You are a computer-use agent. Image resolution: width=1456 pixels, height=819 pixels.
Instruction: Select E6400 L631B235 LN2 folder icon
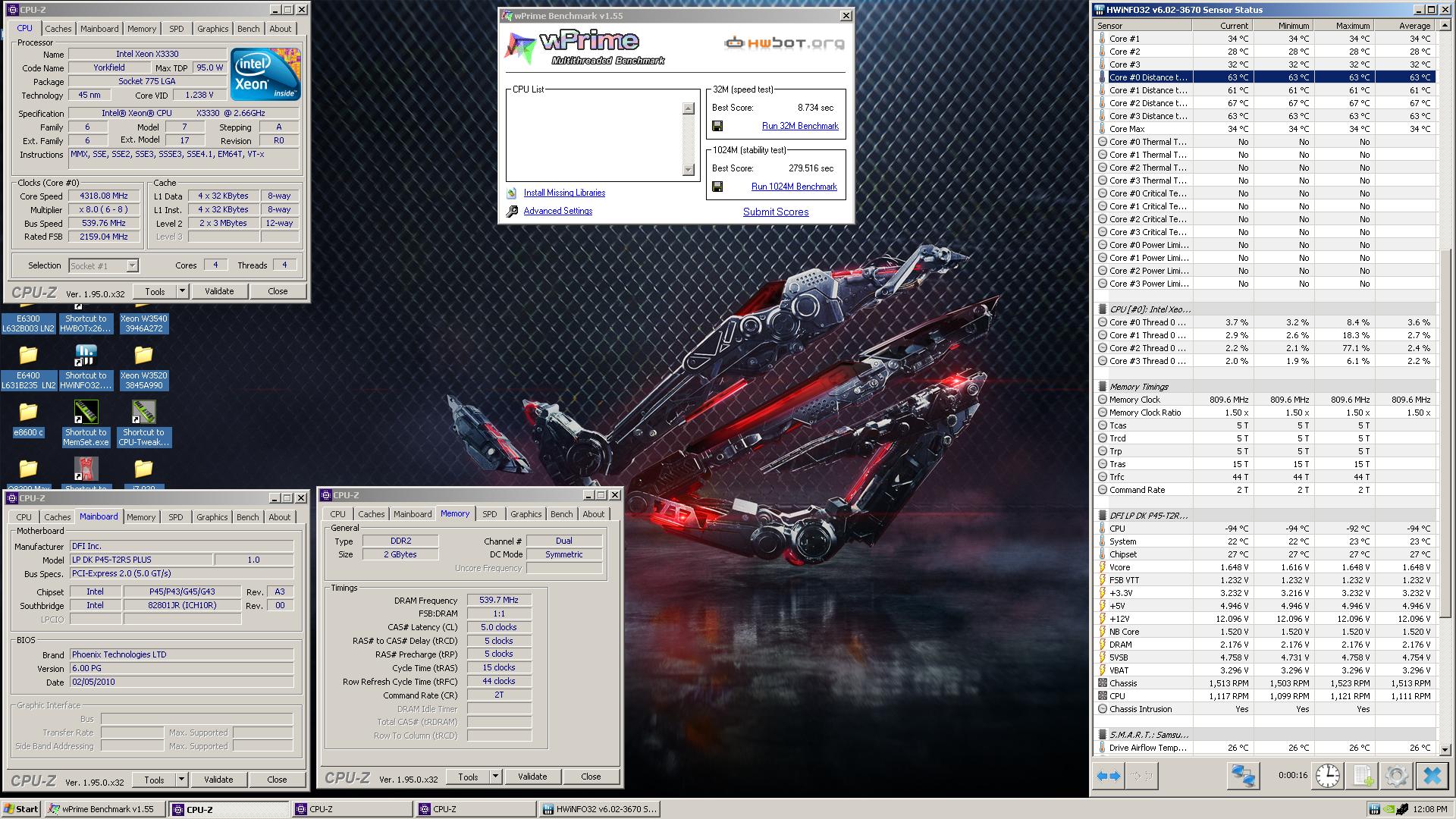point(28,354)
